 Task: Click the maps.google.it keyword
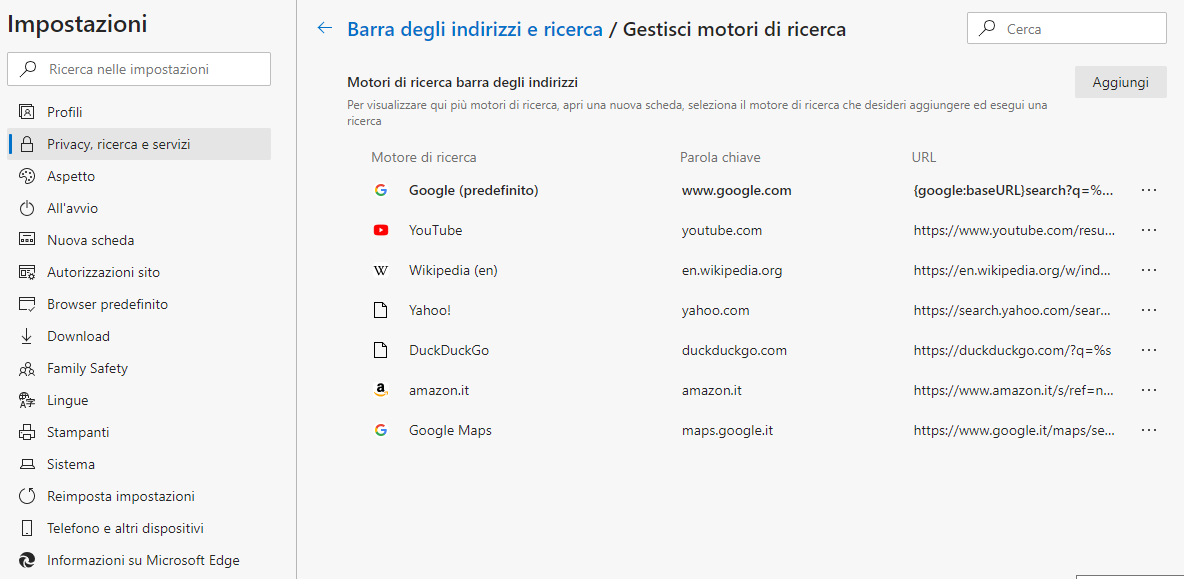click(x=727, y=430)
